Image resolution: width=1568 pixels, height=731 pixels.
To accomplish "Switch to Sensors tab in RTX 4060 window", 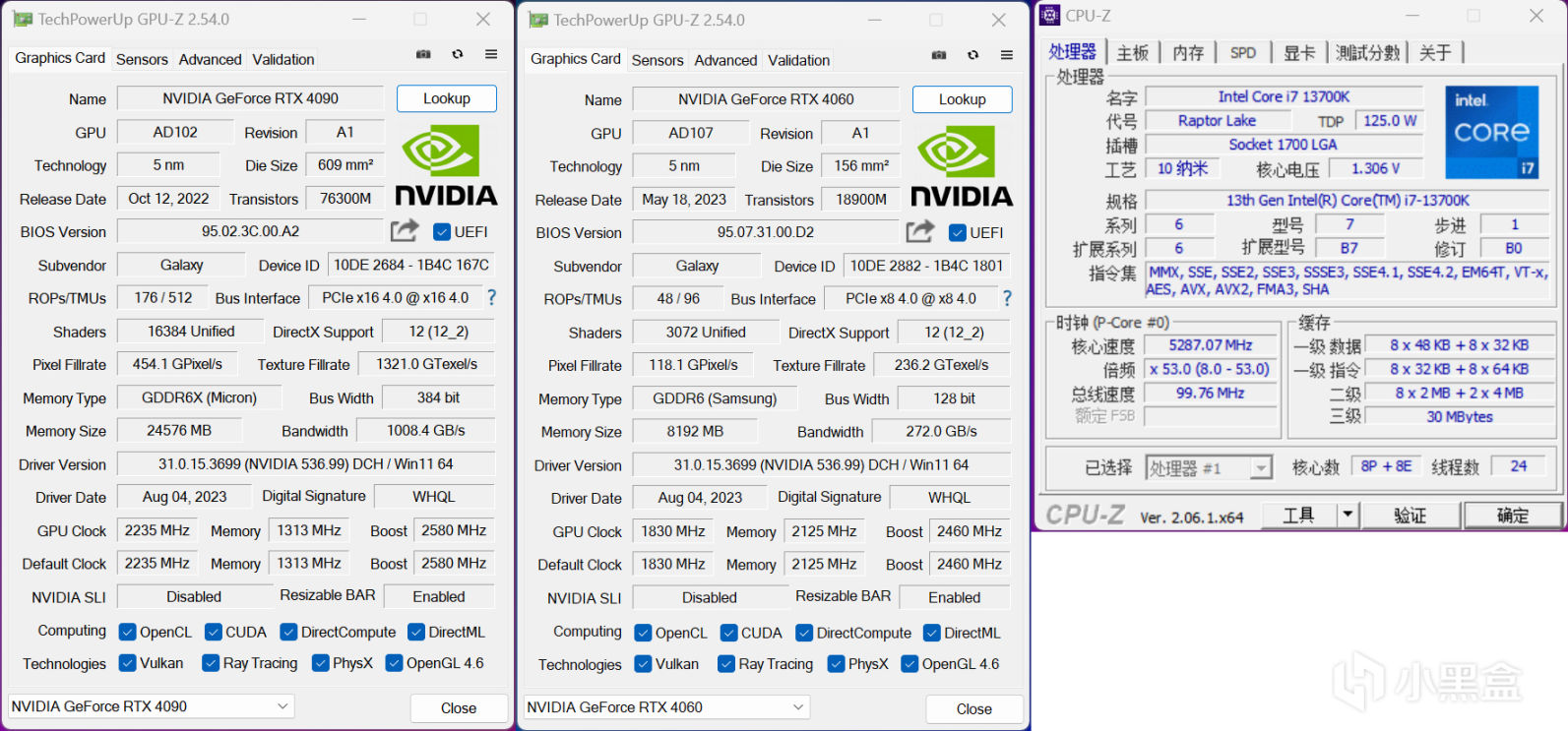I will click(x=658, y=60).
